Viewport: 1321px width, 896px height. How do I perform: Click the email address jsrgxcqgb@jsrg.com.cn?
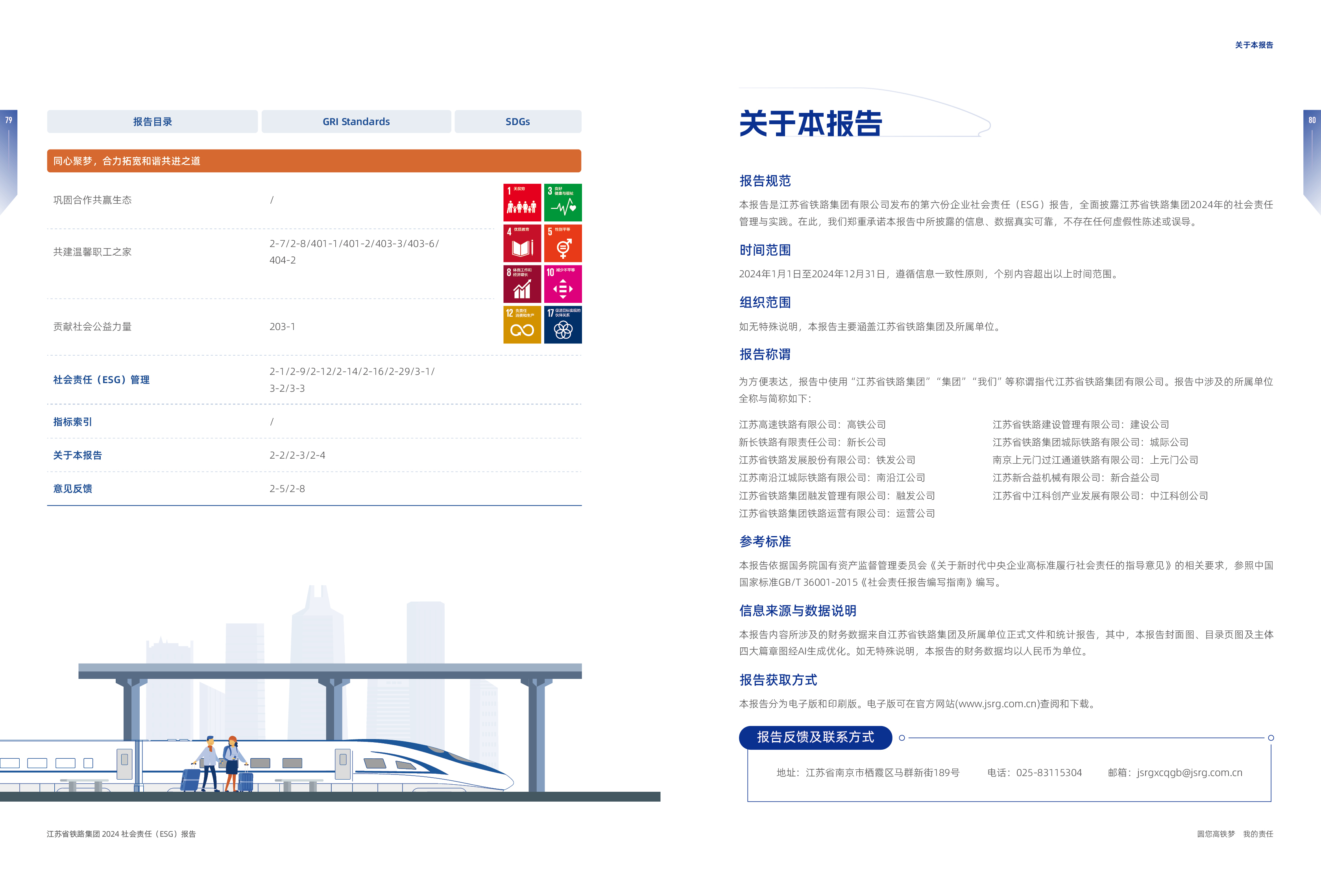pyautogui.click(x=1189, y=773)
